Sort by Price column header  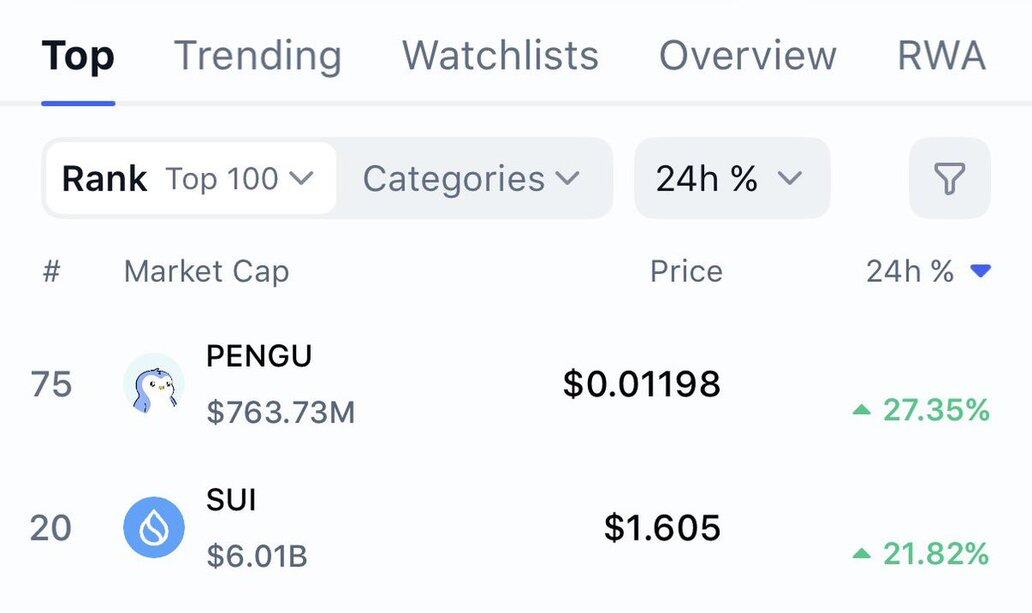686,271
